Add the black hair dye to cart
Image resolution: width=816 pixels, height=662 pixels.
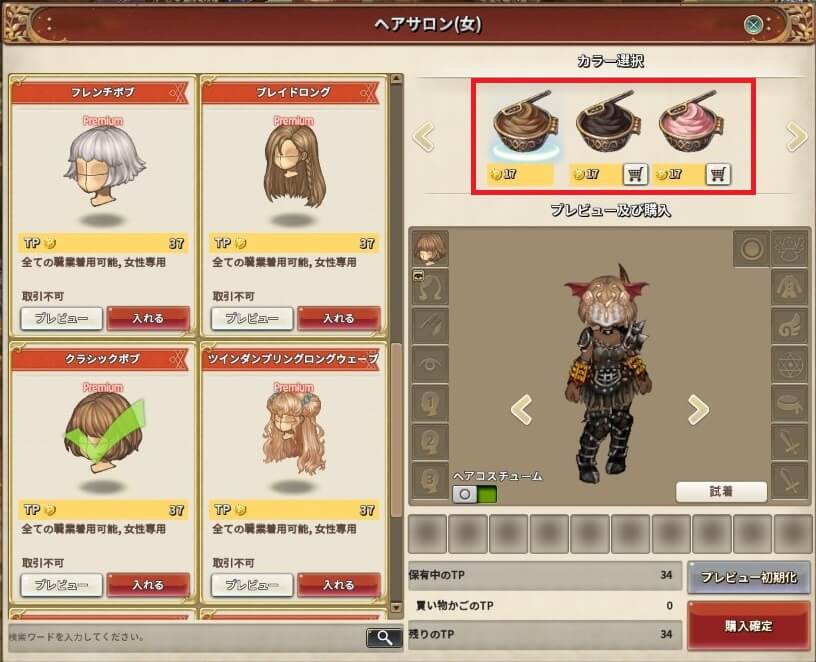click(x=635, y=174)
